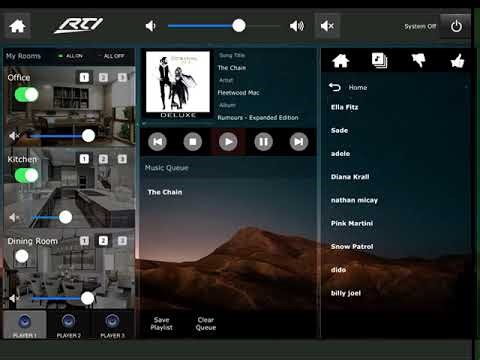Open the music browser Home icon

click(x=341, y=61)
